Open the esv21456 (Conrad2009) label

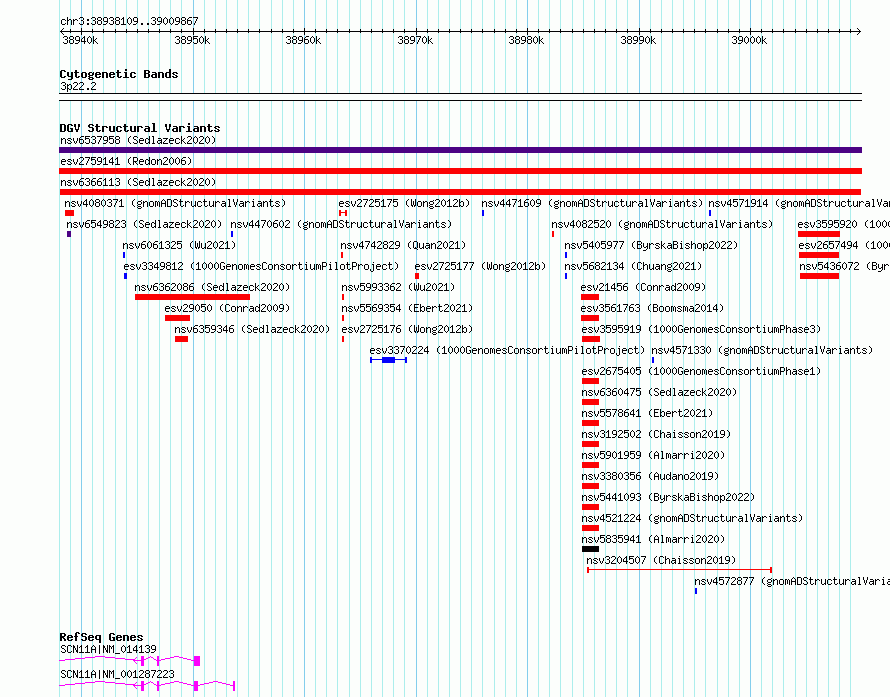coord(643,287)
